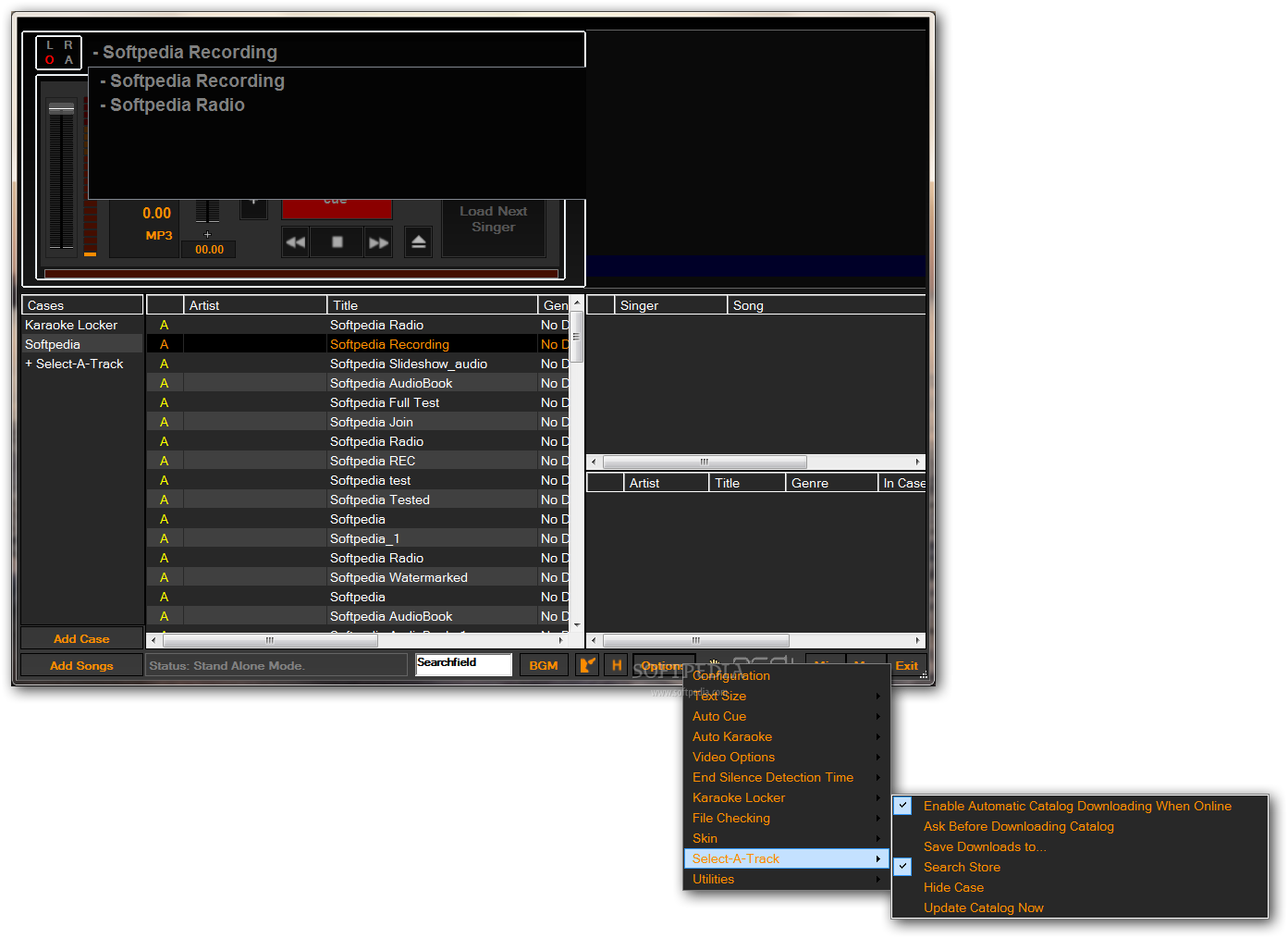1288x938 pixels.
Task: Click the Artist column header in the song list
Action: tap(255, 304)
